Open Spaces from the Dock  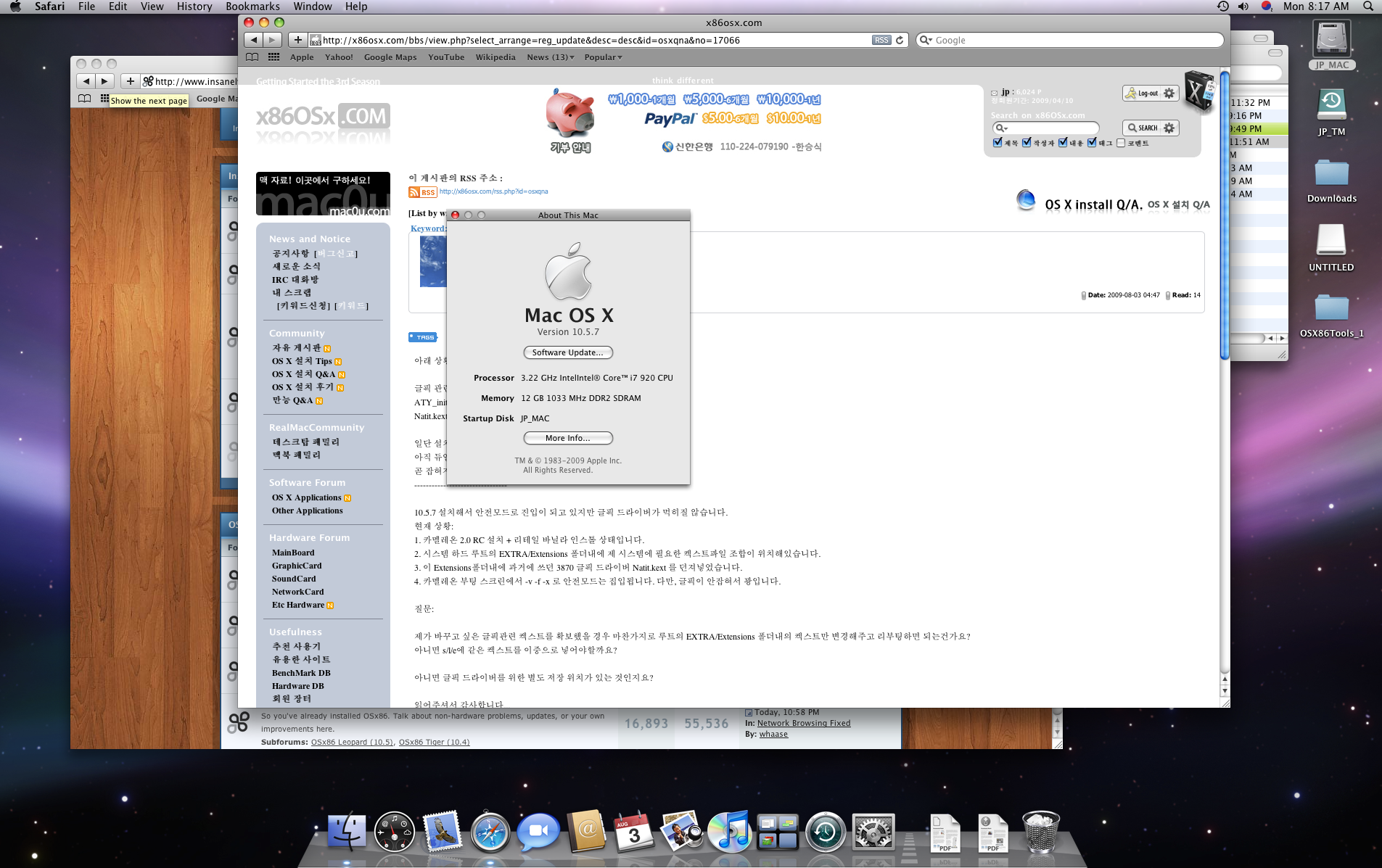point(778,832)
